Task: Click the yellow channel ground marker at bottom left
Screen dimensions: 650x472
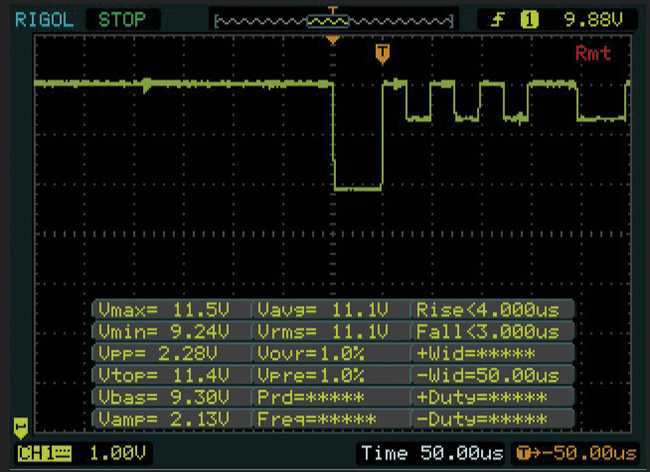Action: pyautogui.click(x=20, y=425)
